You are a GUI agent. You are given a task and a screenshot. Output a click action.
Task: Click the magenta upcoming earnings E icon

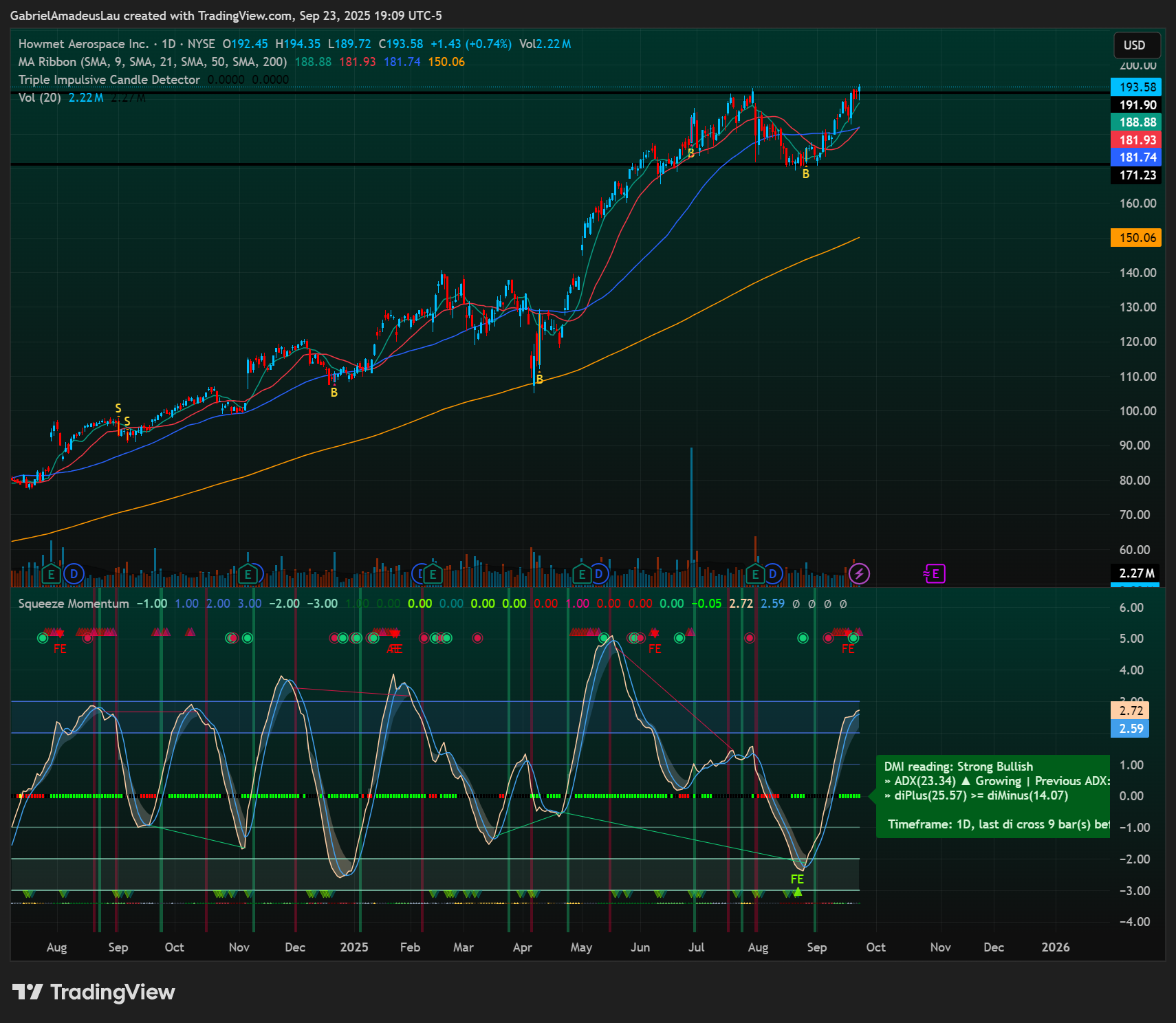coord(935,573)
